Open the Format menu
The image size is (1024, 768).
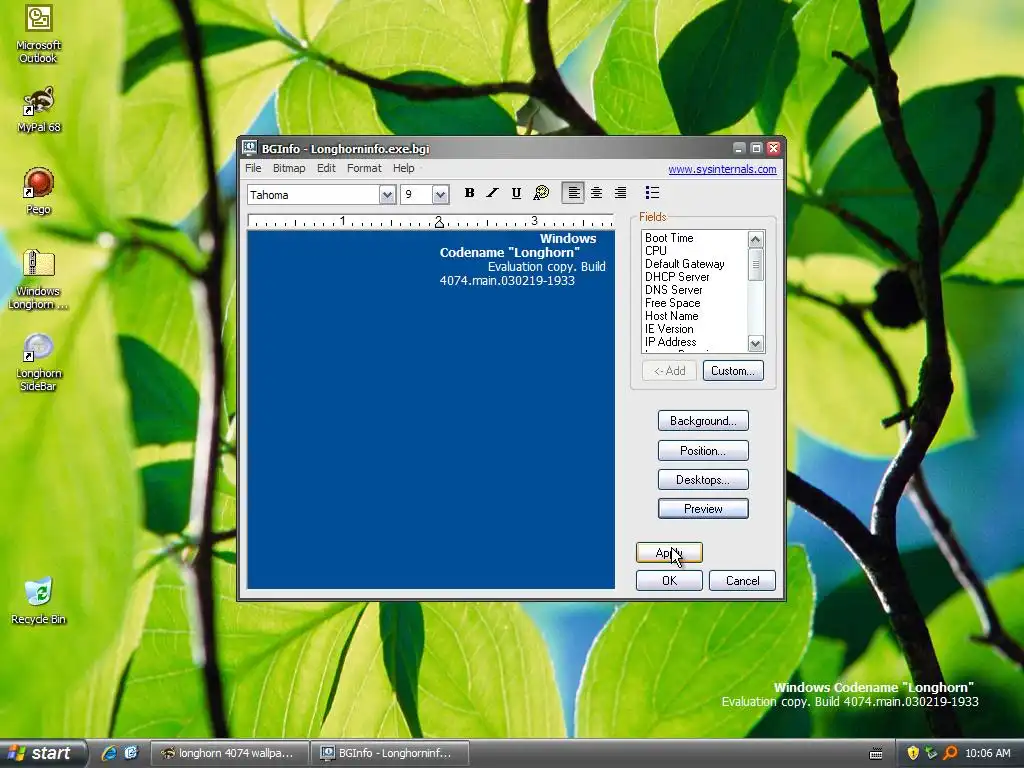point(364,168)
